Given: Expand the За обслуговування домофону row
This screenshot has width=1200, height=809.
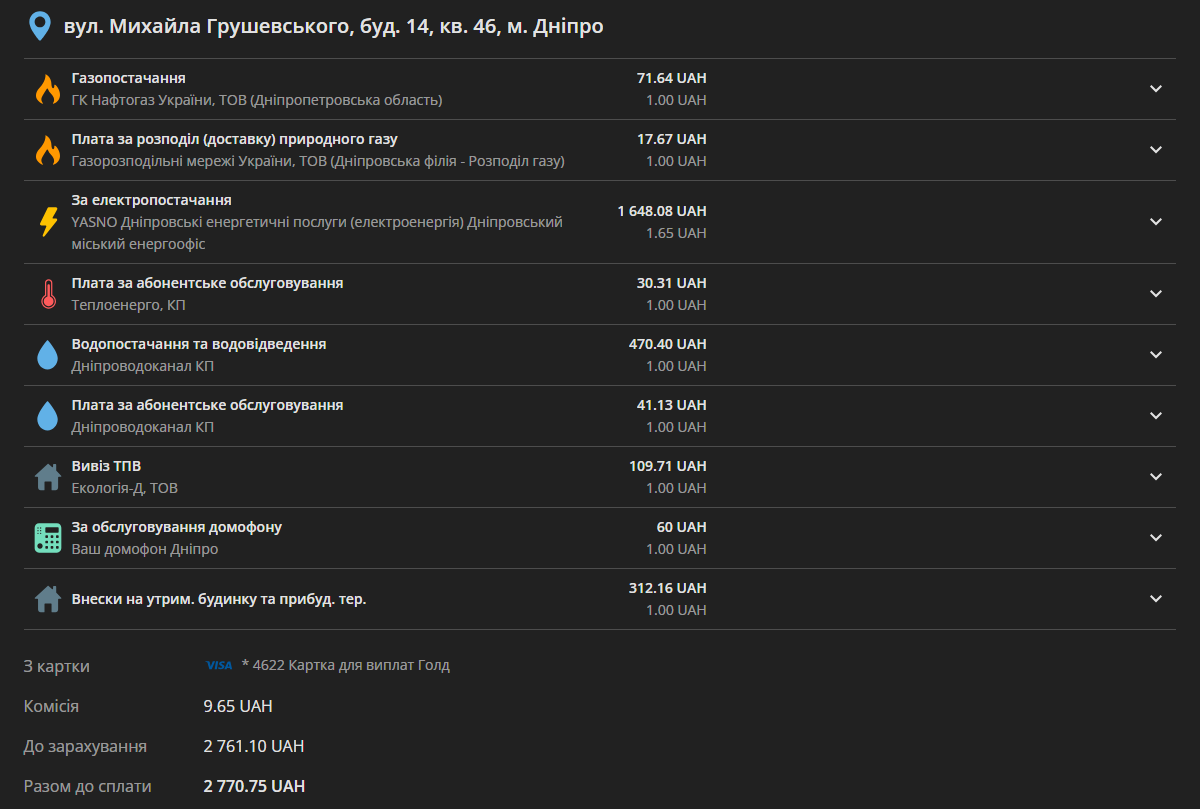Looking at the screenshot, I should click(1156, 538).
